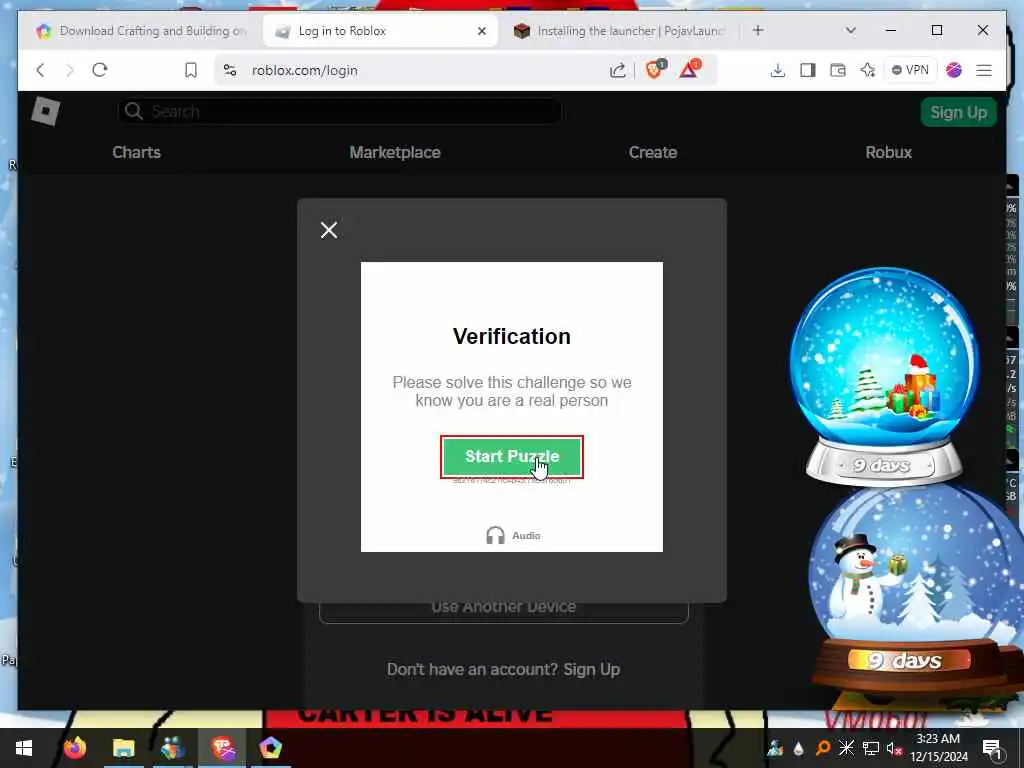The height and width of the screenshot is (768, 1024).
Task: Expand the tab search dropdown arrow
Action: (x=850, y=30)
